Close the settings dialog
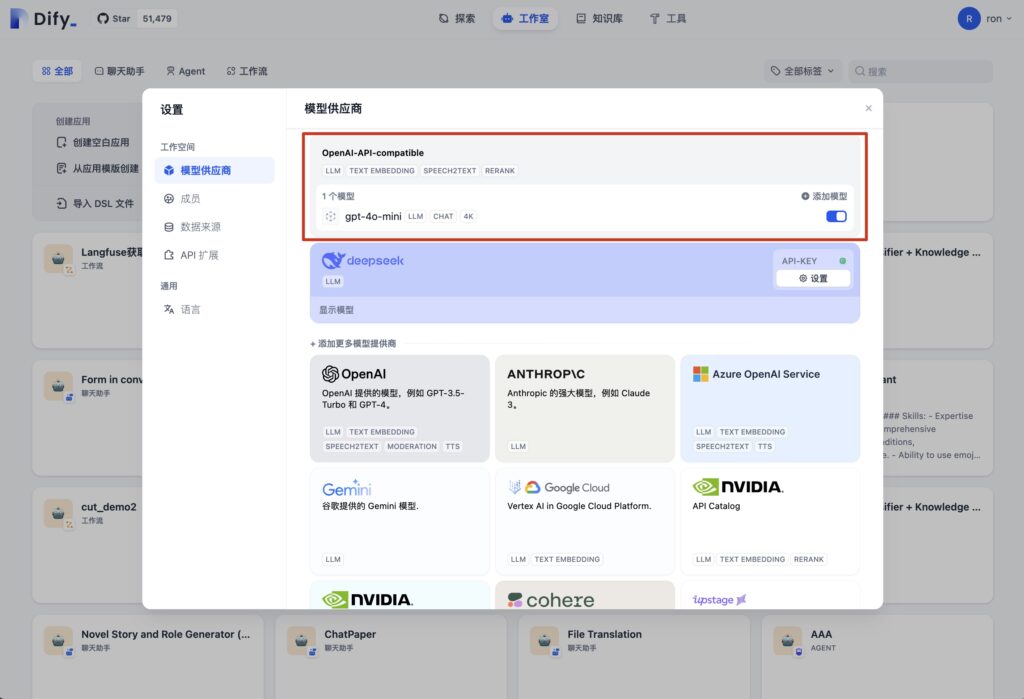1024x699 pixels. (868, 108)
